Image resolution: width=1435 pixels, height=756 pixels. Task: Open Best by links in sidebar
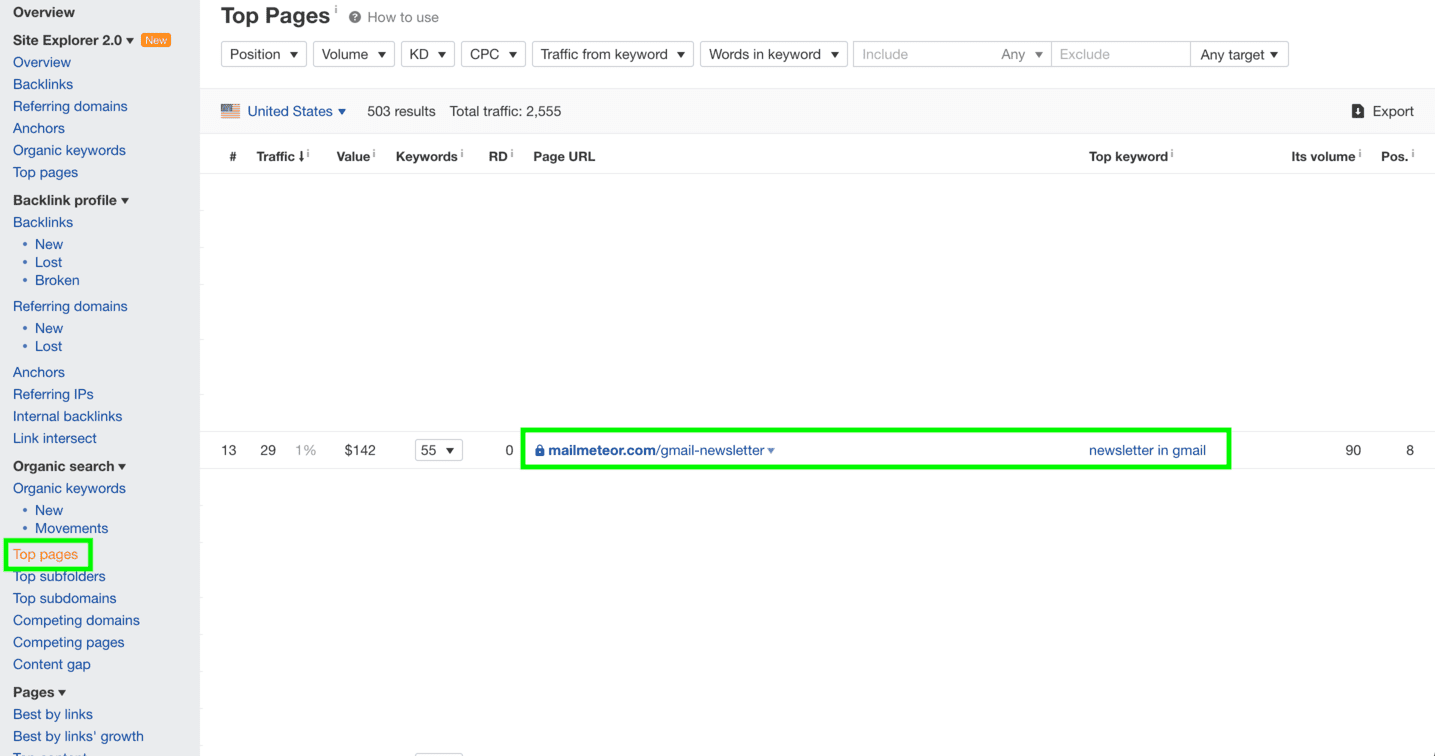pyautogui.click(x=53, y=714)
